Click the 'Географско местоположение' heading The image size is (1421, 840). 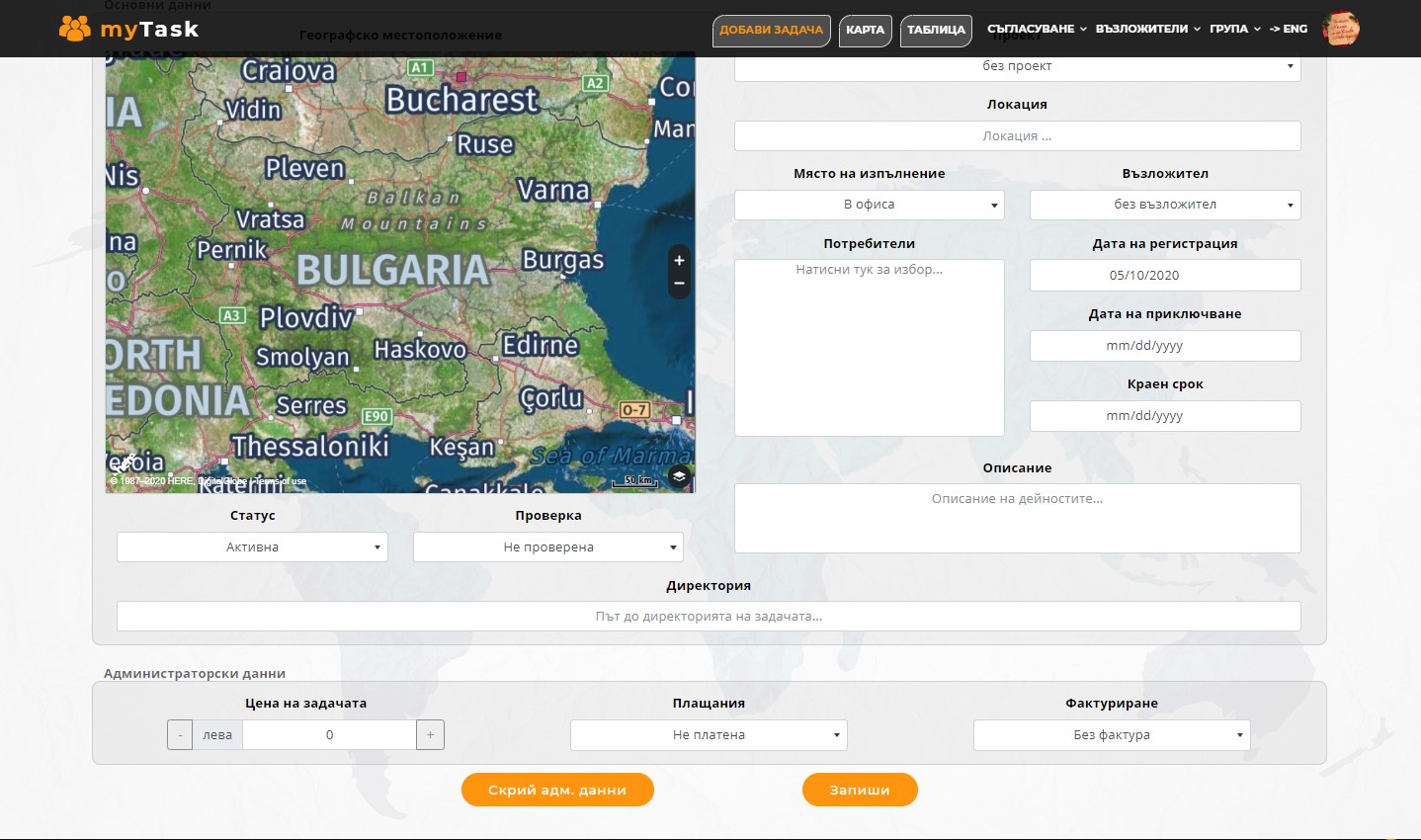[400, 35]
